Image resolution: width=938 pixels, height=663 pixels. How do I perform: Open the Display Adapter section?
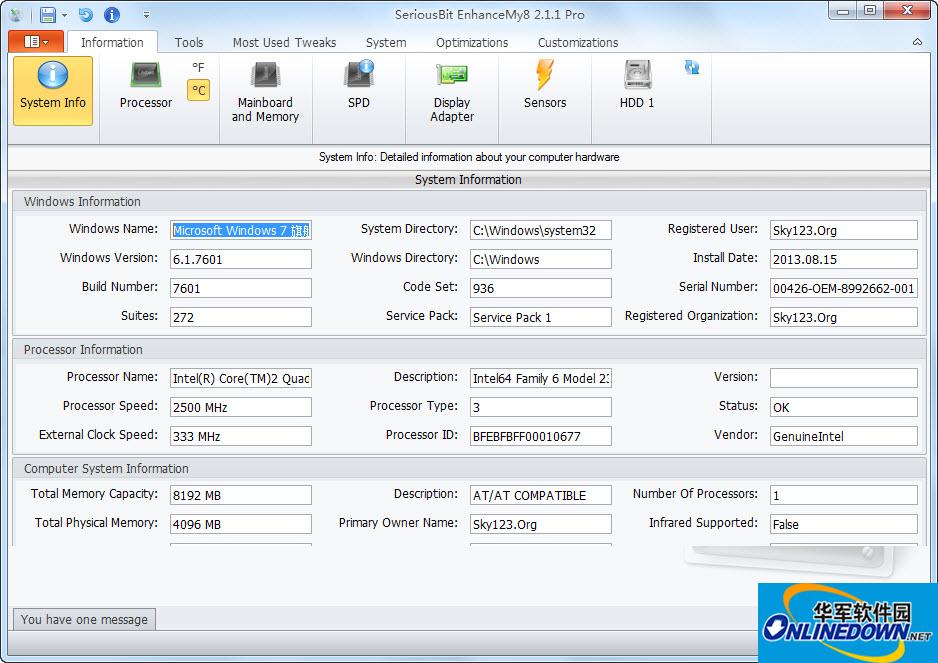coord(452,92)
